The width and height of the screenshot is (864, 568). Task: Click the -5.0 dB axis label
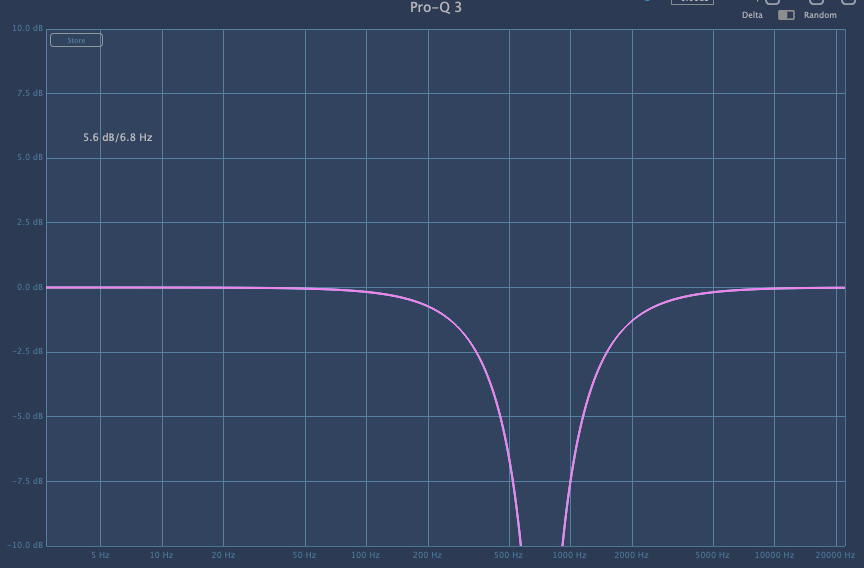tap(28, 416)
